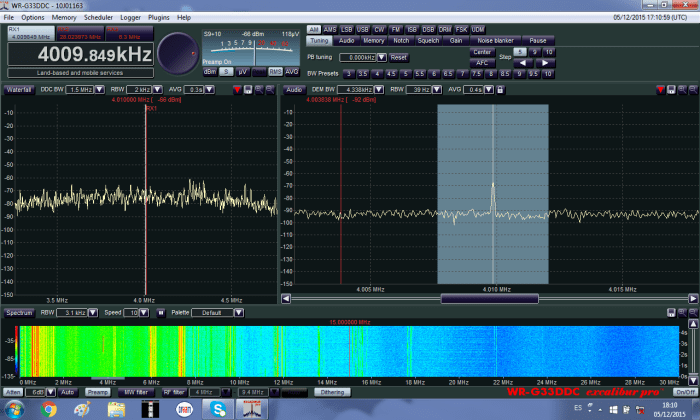This screenshot has height=420, width=700.
Task: Switch to the Squelch tab
Action: tap(428, 41)
